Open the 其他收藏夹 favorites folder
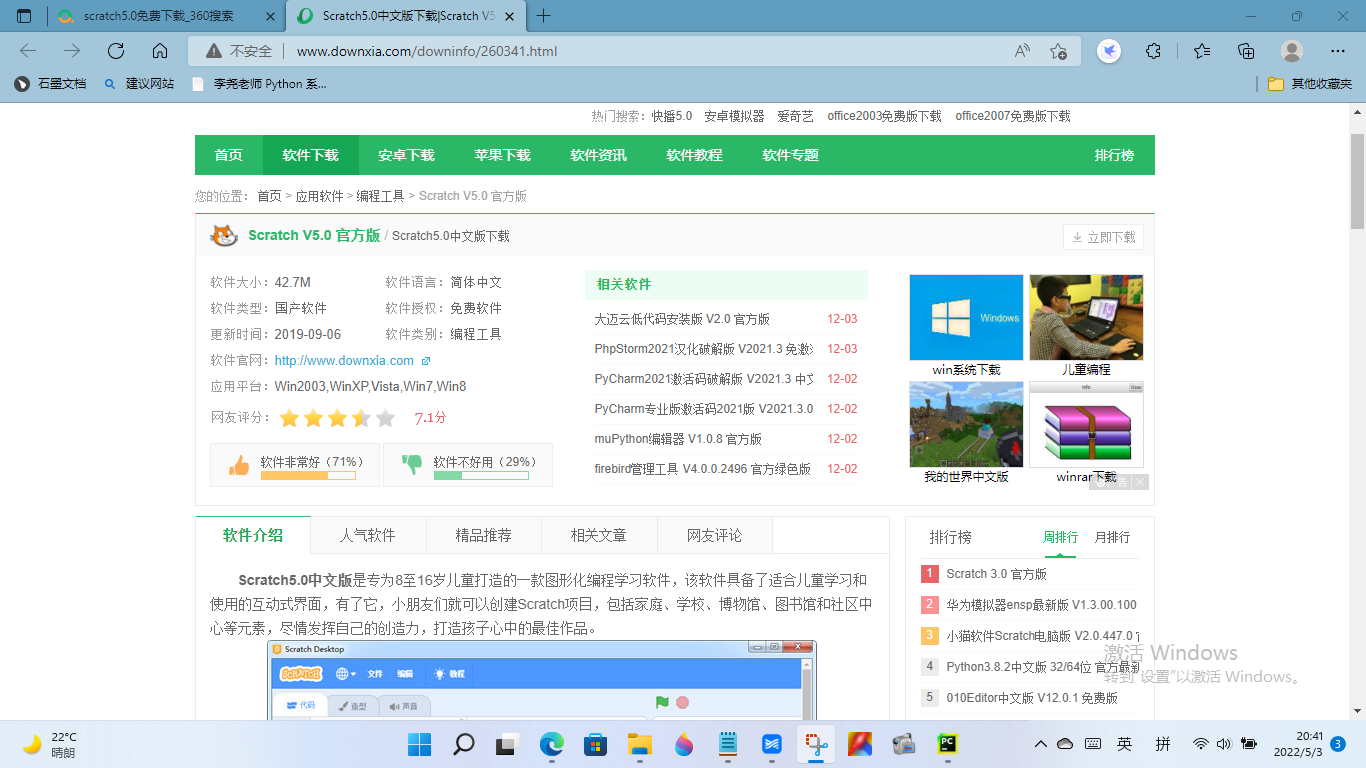The width and height of the screenshot is (1366, 768). coord(1309,84)
